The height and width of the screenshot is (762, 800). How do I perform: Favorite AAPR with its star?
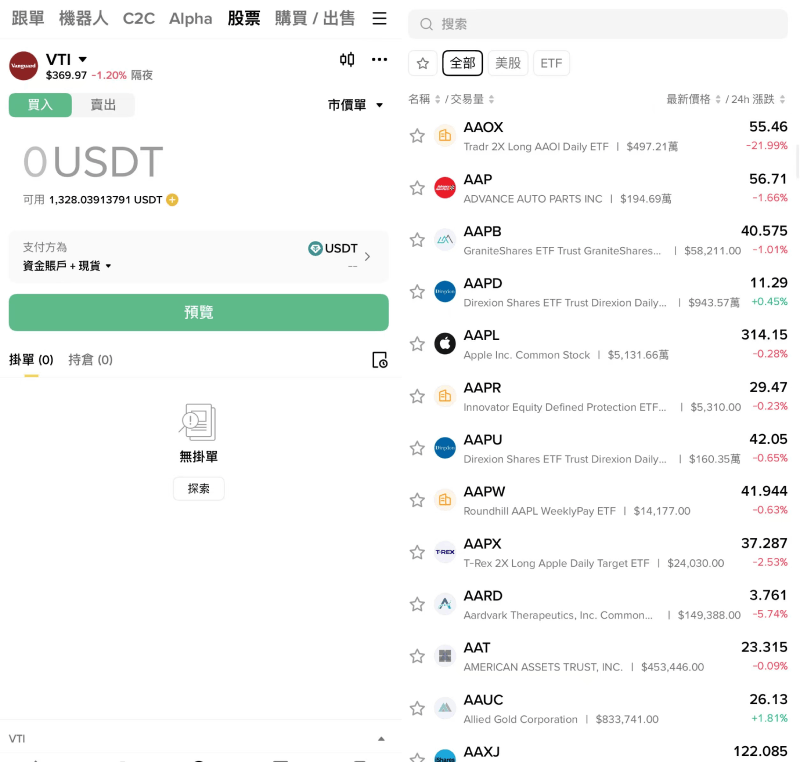point(417,396)
